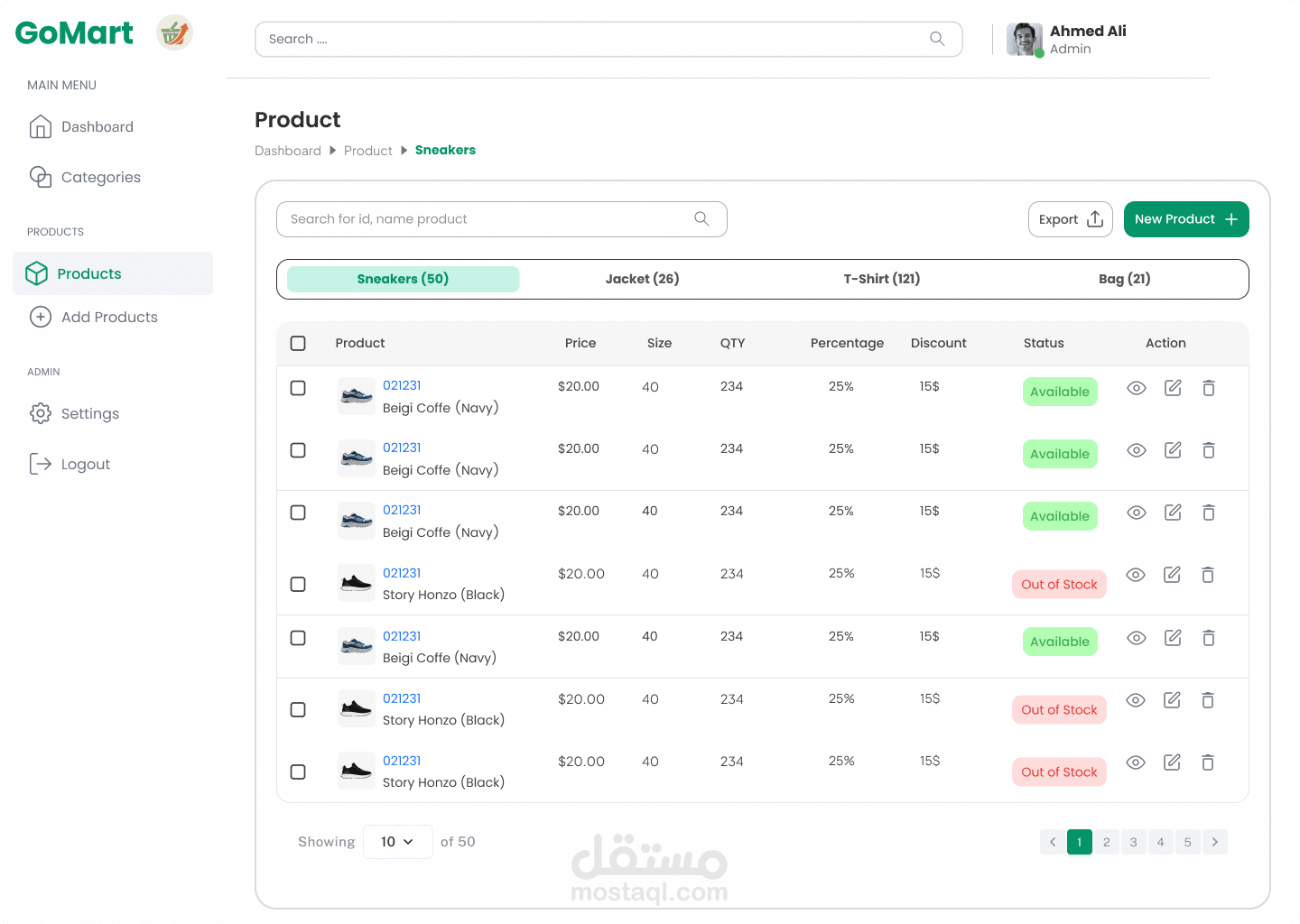Image resolution: width=1300 pixels, height=924 pixels.
Task: Click Logout in the sidebar
Action: point(70,465)
